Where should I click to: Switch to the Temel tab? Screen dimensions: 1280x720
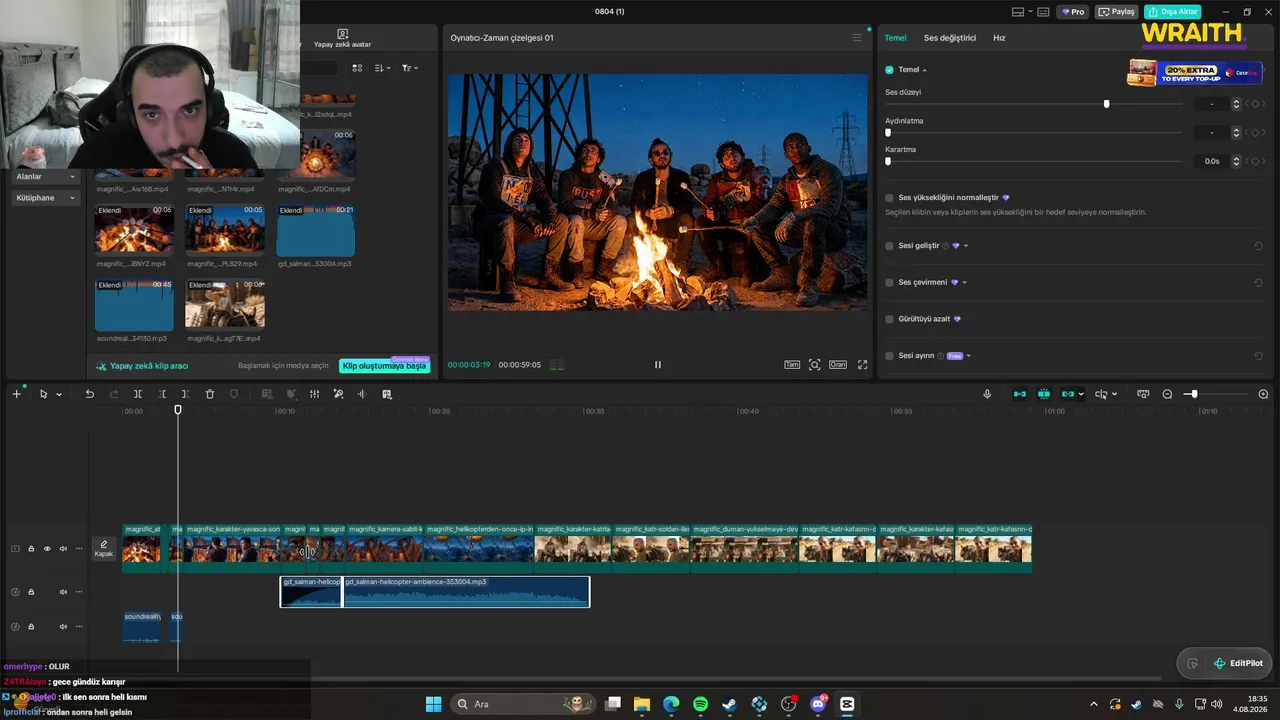pyautogui.click(x=895, y=38)
